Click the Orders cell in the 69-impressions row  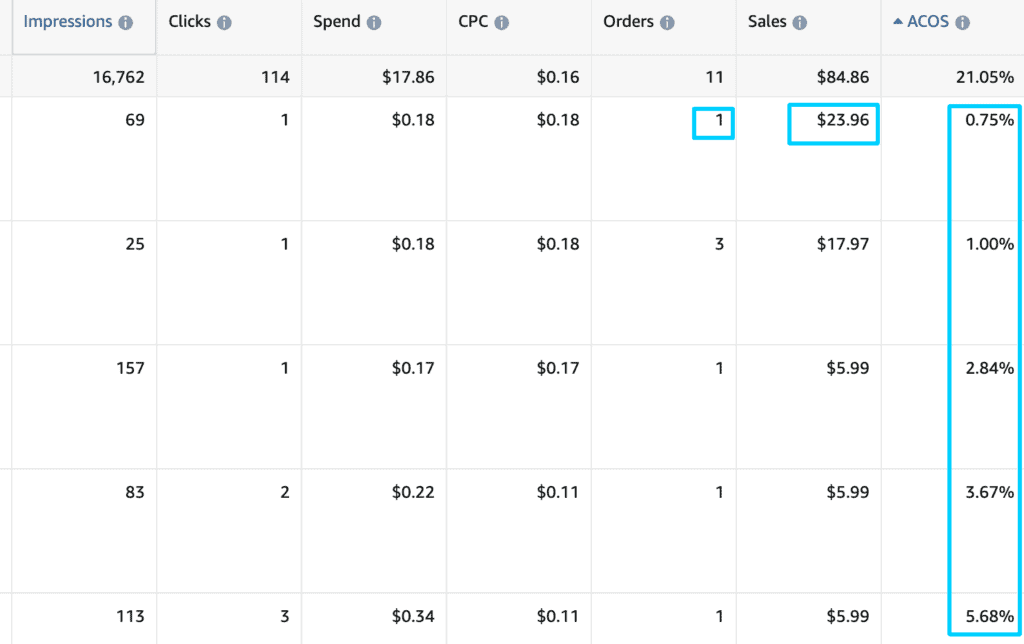[x=719, y=120]
